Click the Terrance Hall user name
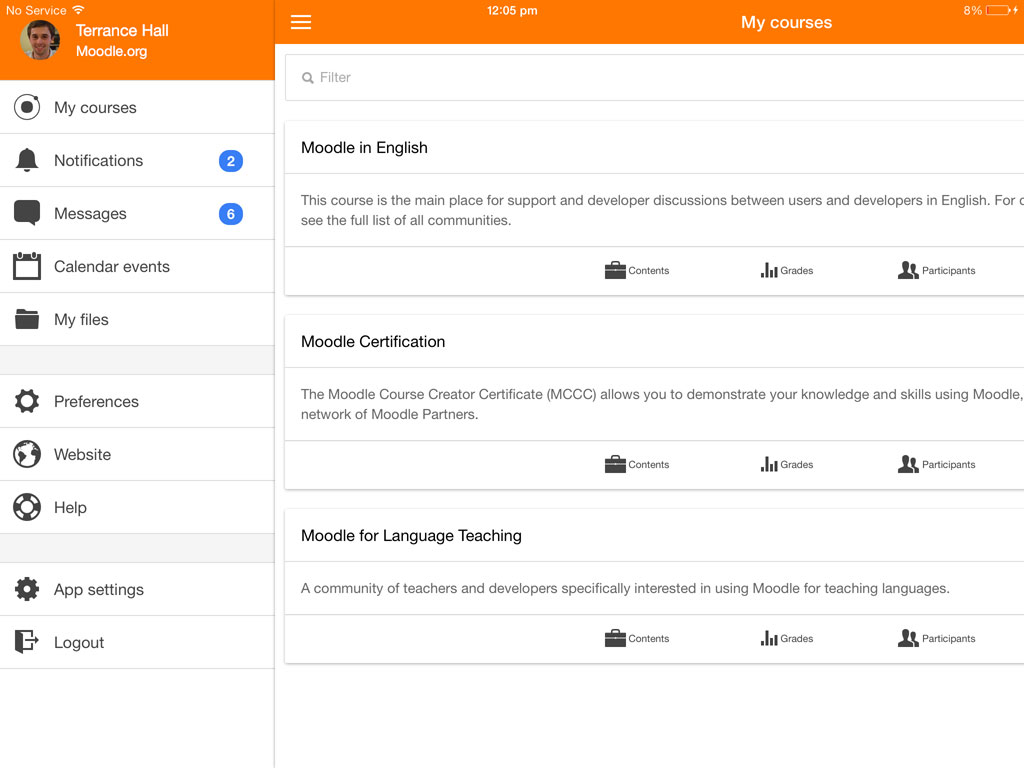1024x768 pixels. 122,31
